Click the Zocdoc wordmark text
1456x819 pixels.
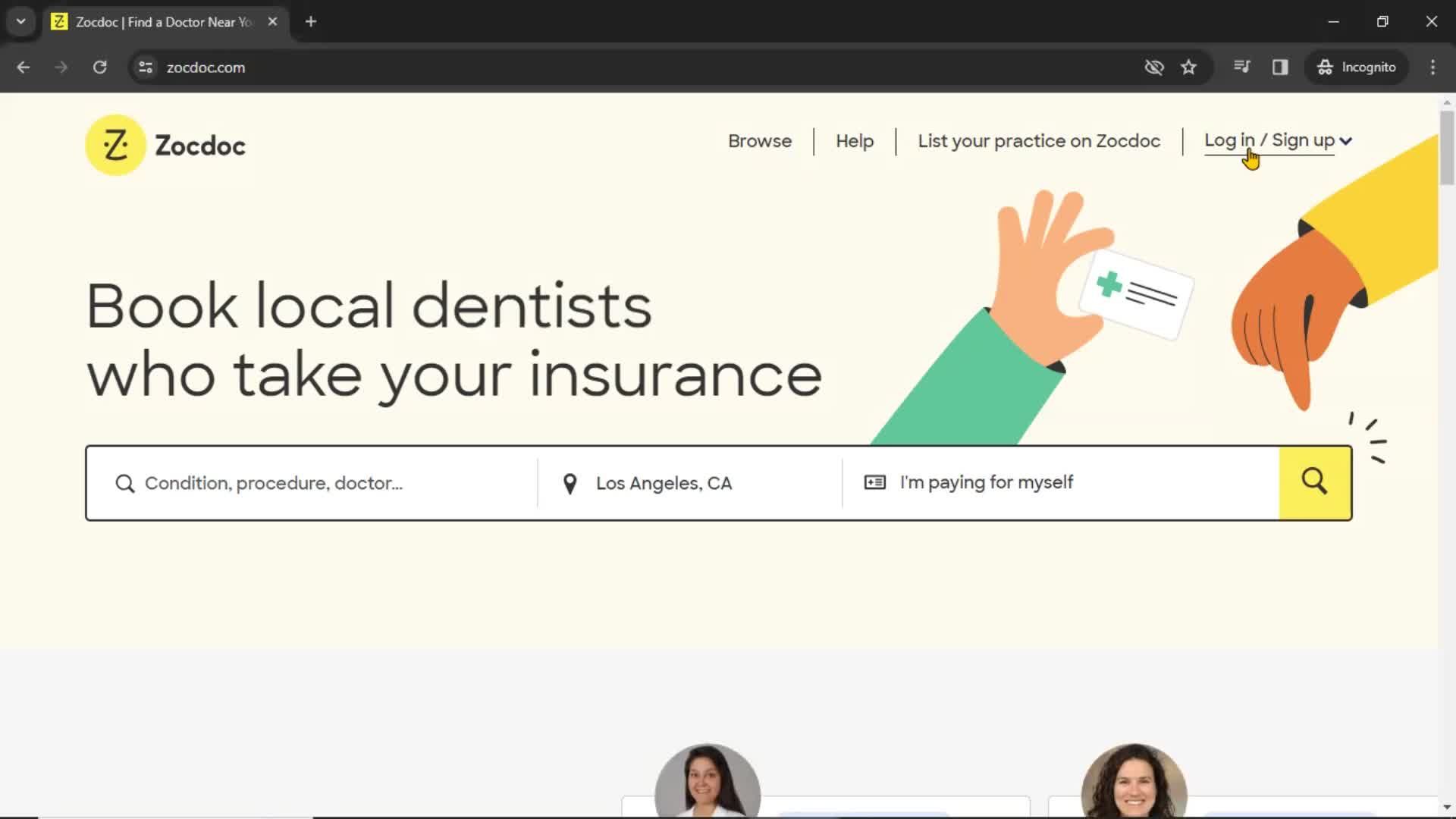pos(200,146)
